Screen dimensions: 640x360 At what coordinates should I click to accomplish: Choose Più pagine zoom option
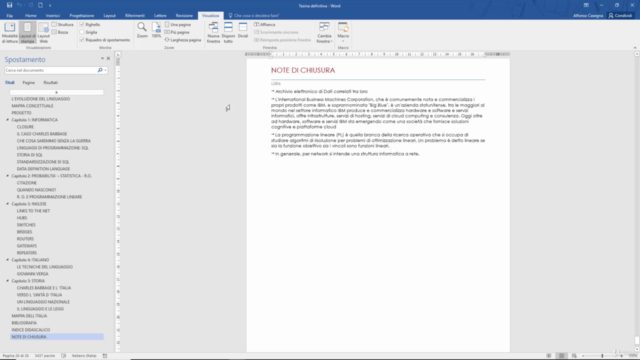click(177, 32)
